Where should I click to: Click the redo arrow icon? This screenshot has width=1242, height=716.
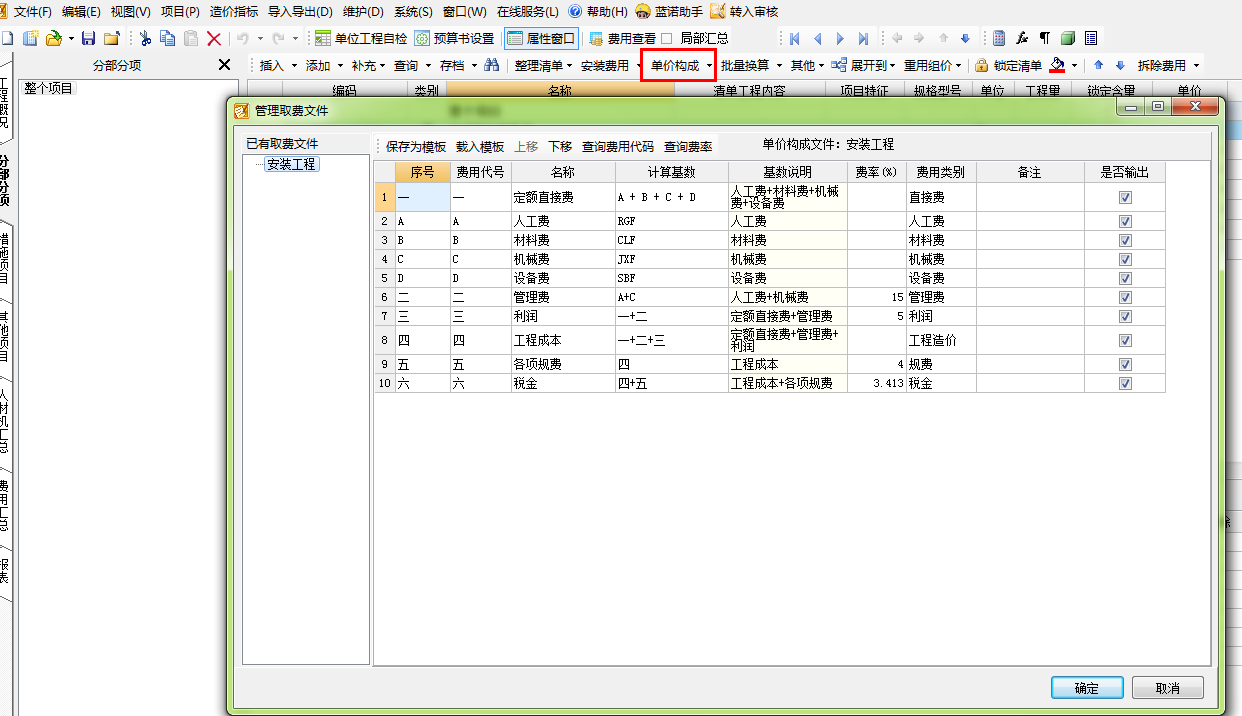279,38
